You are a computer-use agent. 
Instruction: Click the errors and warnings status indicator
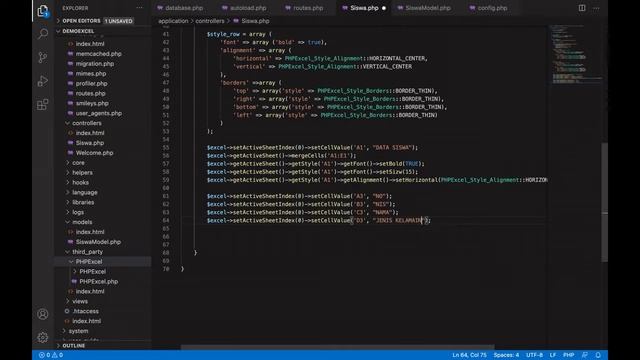click(x=51, y=355)
